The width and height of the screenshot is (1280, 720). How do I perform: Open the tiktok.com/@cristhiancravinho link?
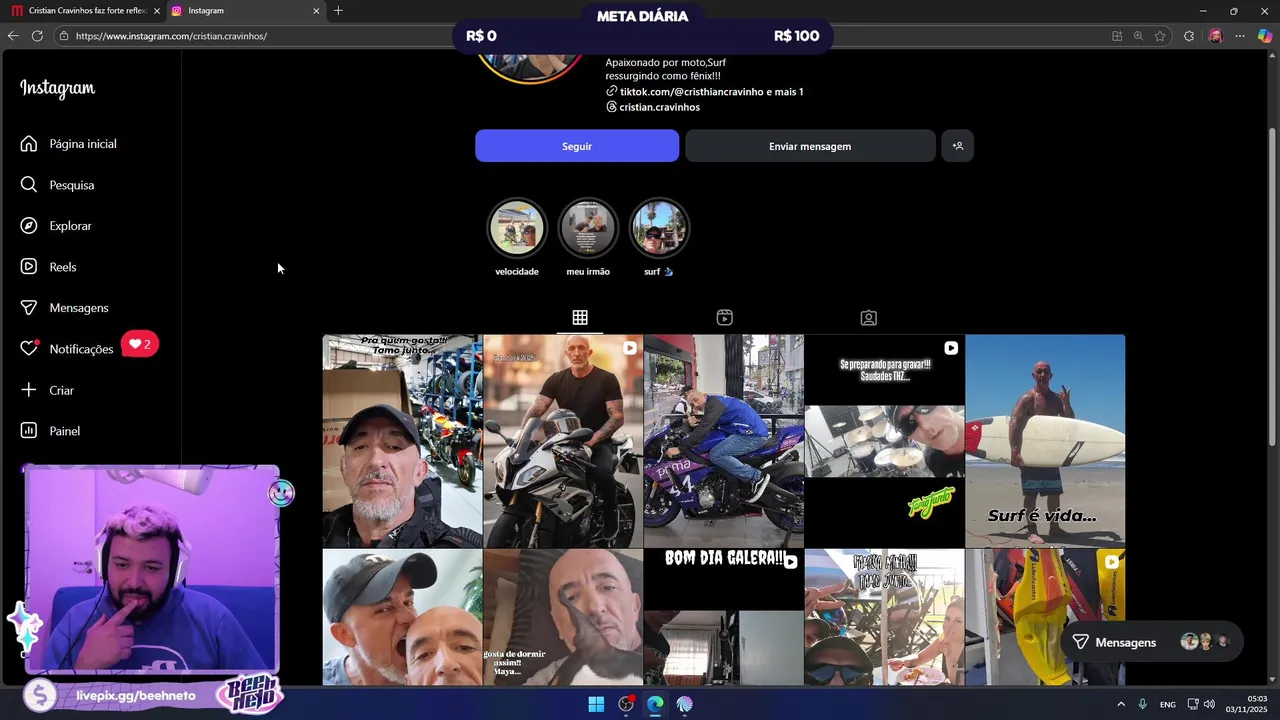pos(711,91)
